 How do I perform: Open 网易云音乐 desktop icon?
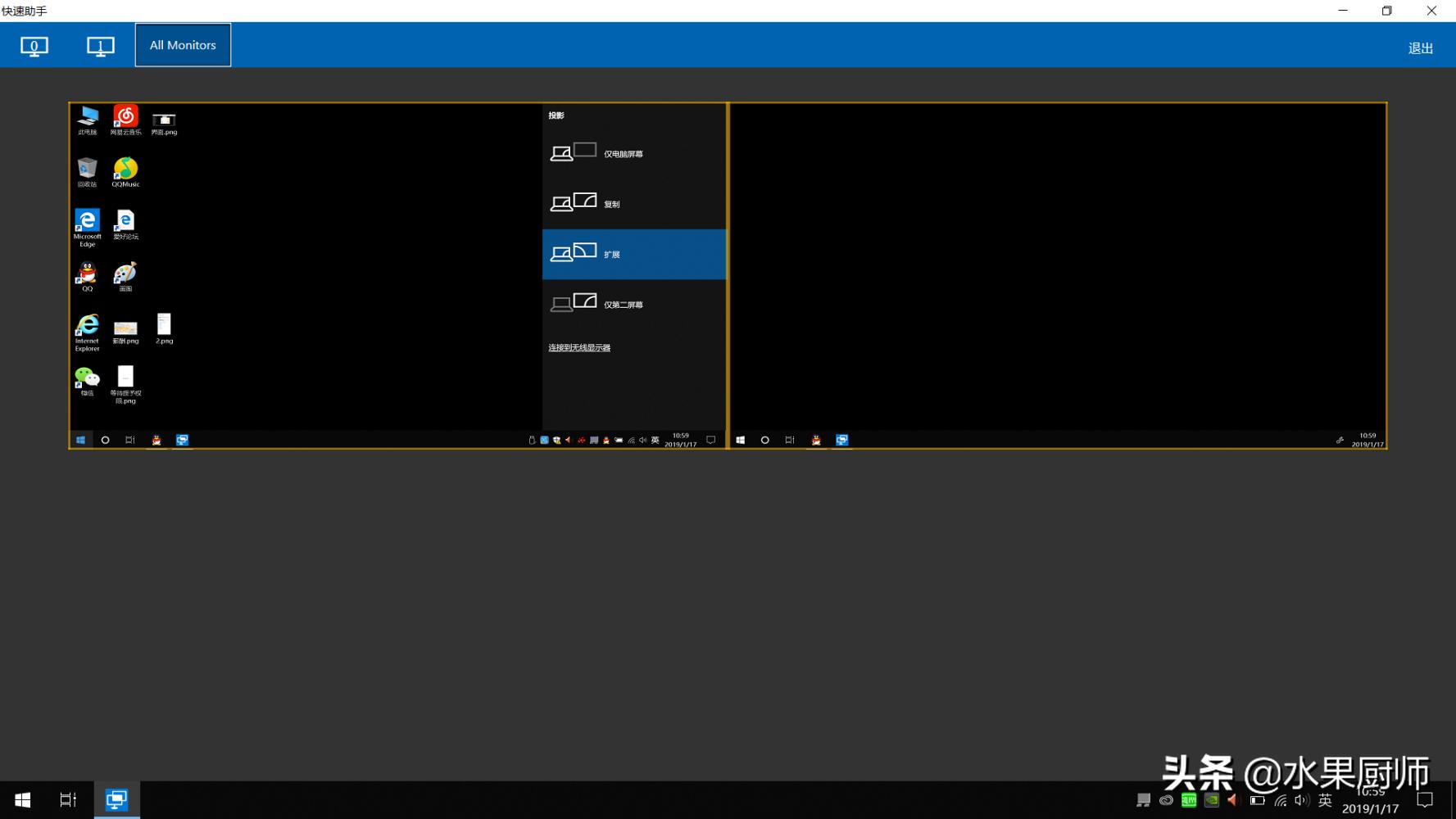click(x=125, y=117)
